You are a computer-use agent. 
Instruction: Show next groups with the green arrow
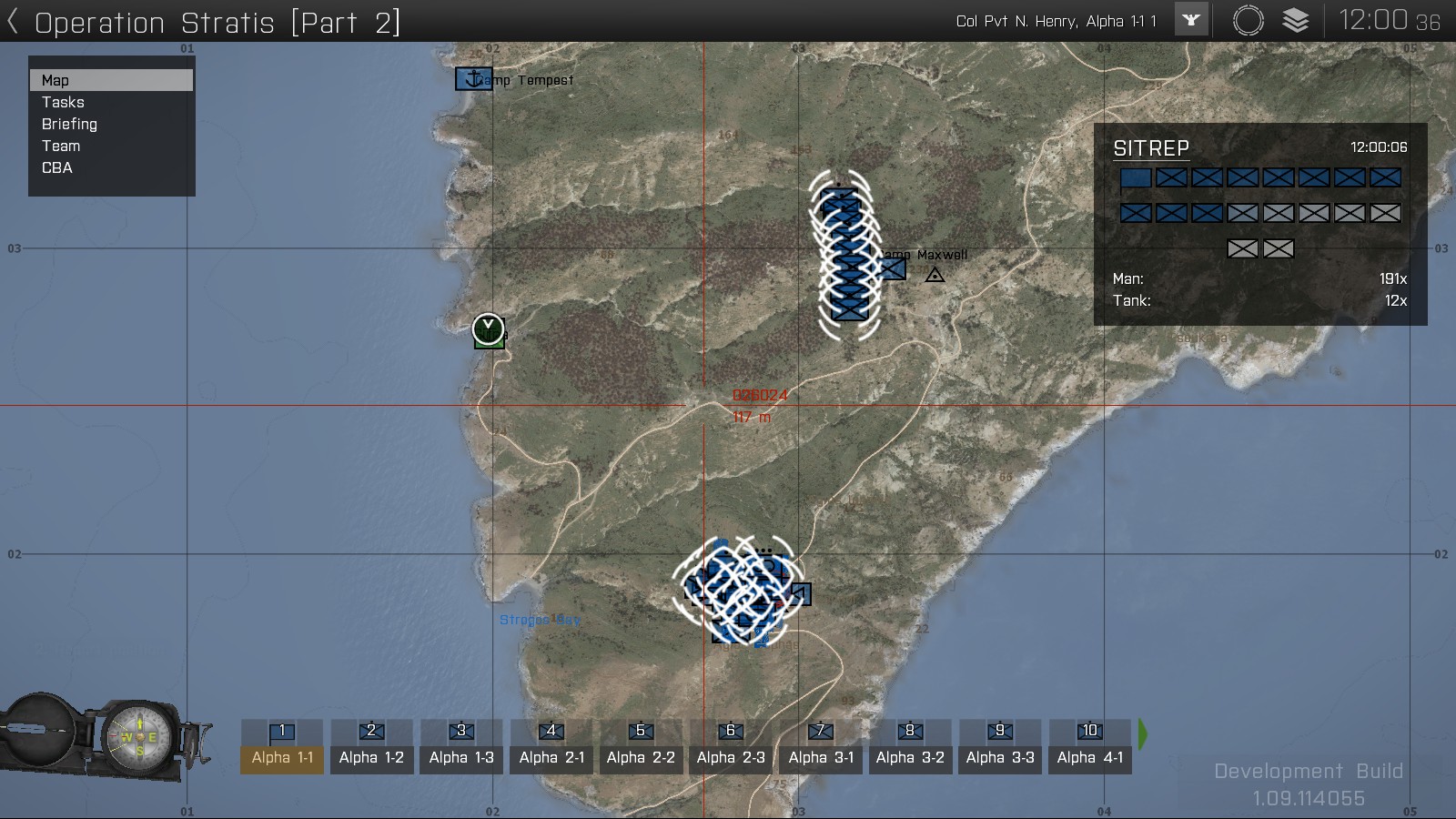1142,734
